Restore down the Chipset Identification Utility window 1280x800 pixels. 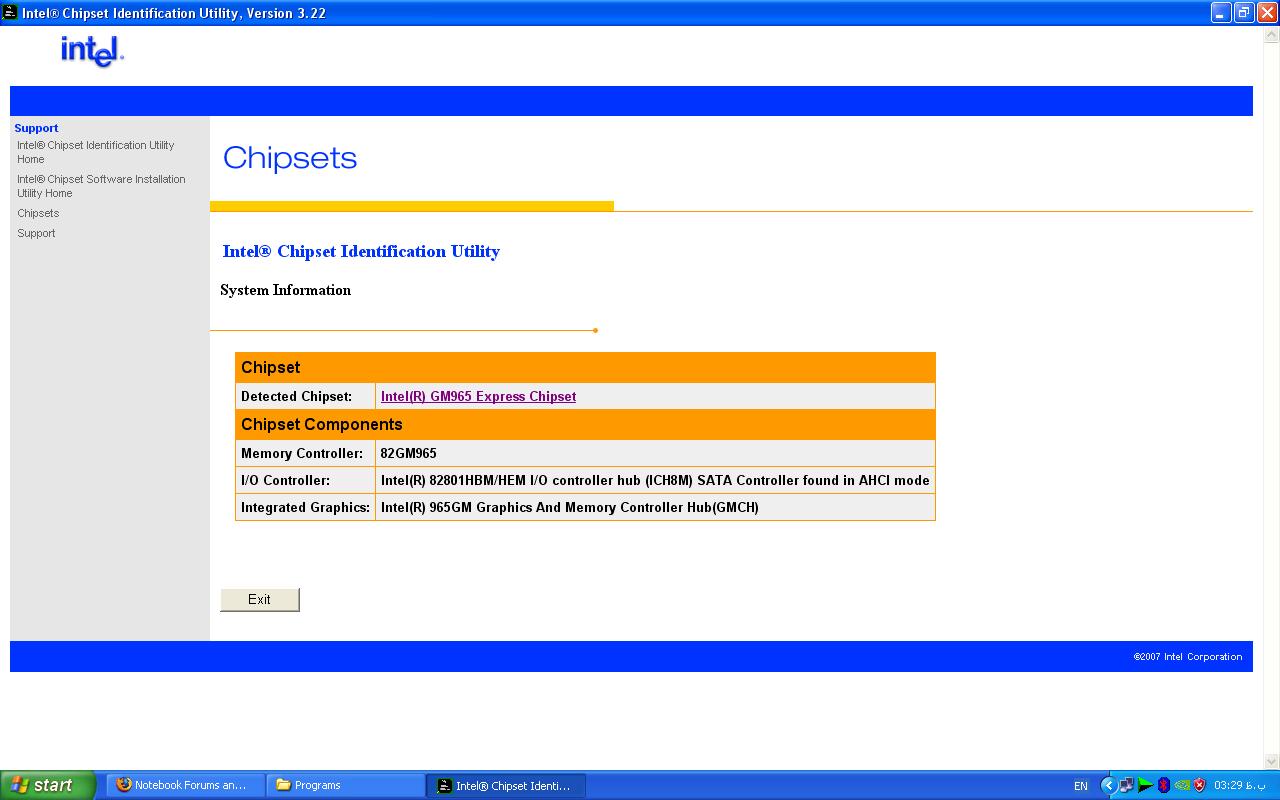pos(1244,12)
